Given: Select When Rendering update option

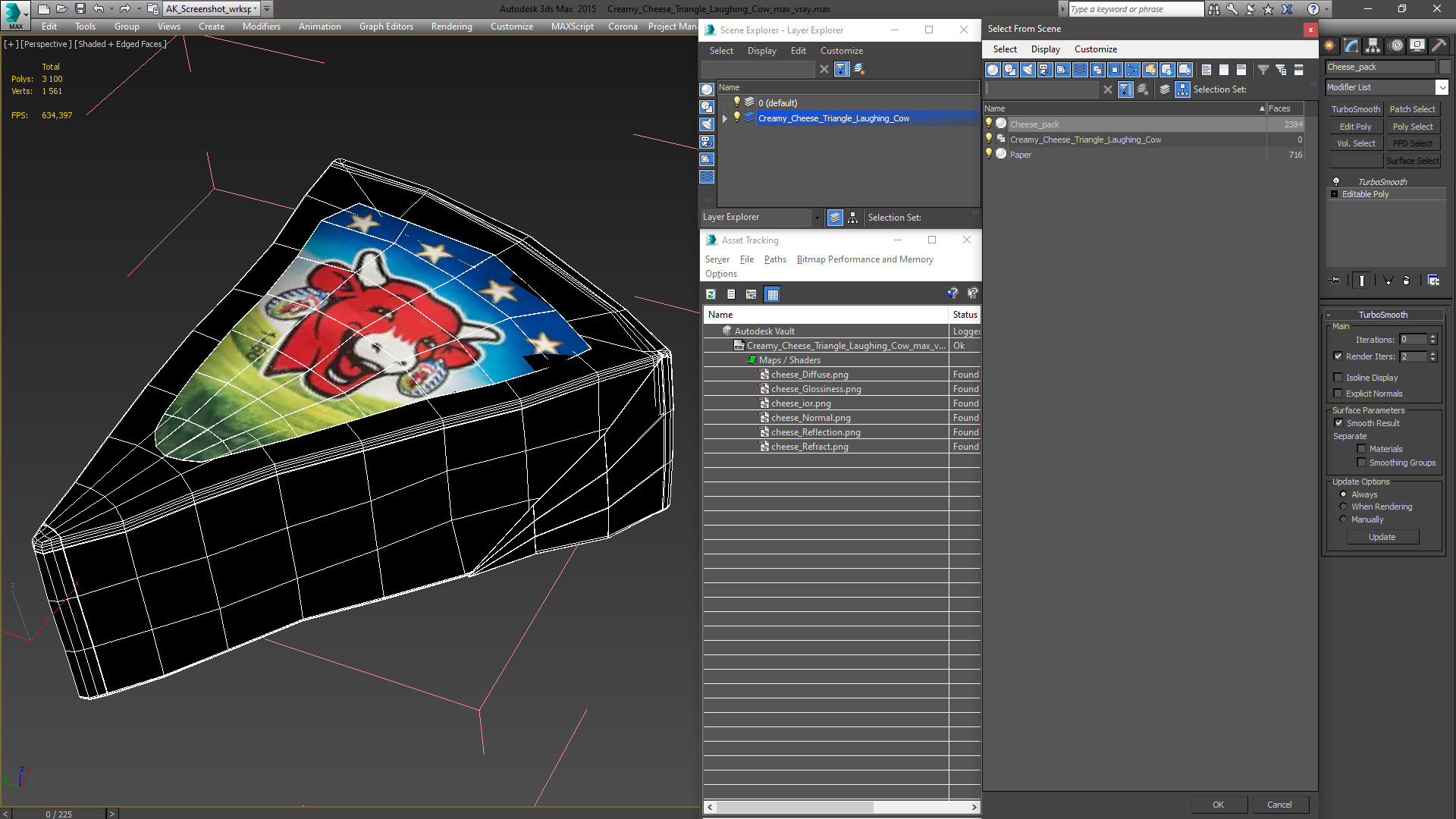Looking at the screenshot, I should pyautogui.click(x=1344, y=507).
